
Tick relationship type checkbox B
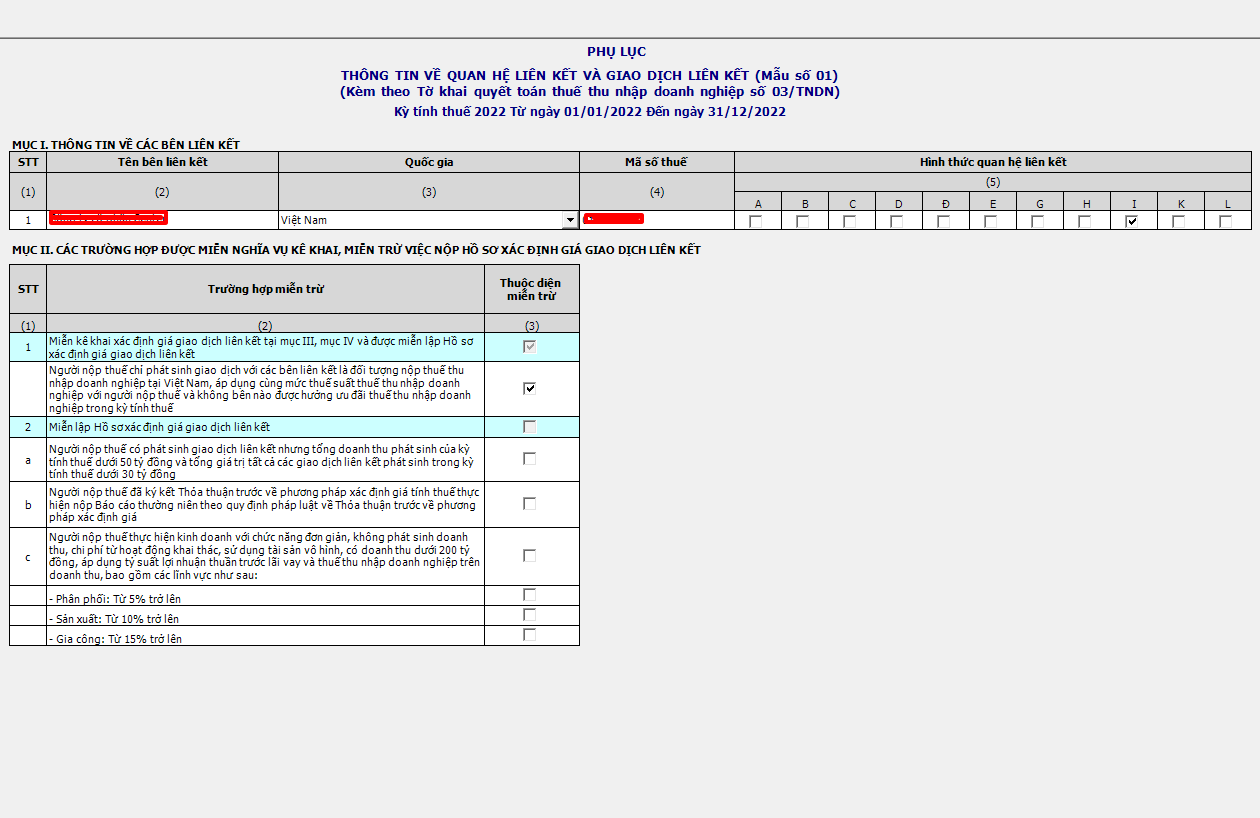(803, 222)
